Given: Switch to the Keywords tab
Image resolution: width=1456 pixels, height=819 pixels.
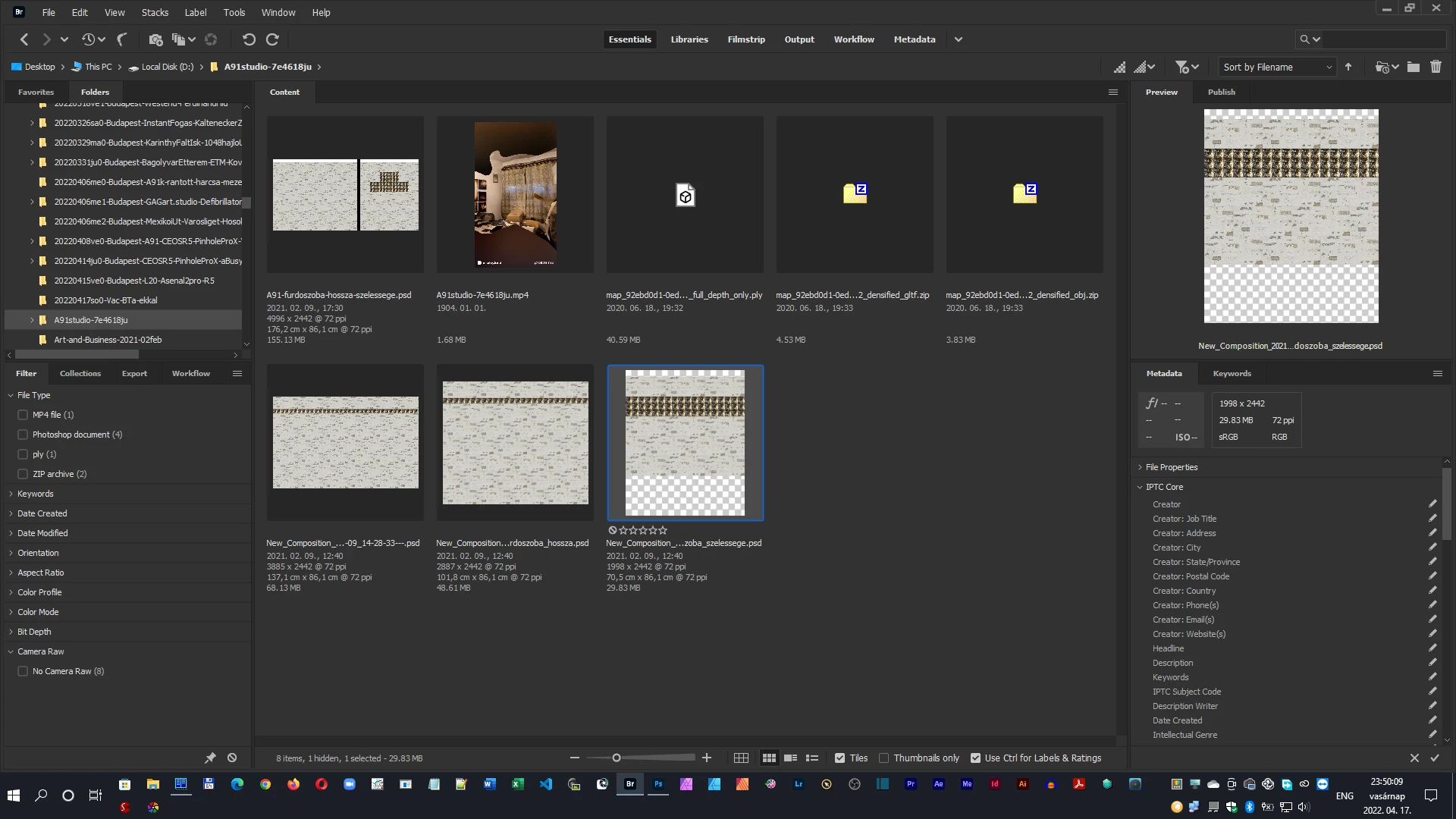Looking at the screenshot, I should pyautogui.click(x=1232, y=373).
